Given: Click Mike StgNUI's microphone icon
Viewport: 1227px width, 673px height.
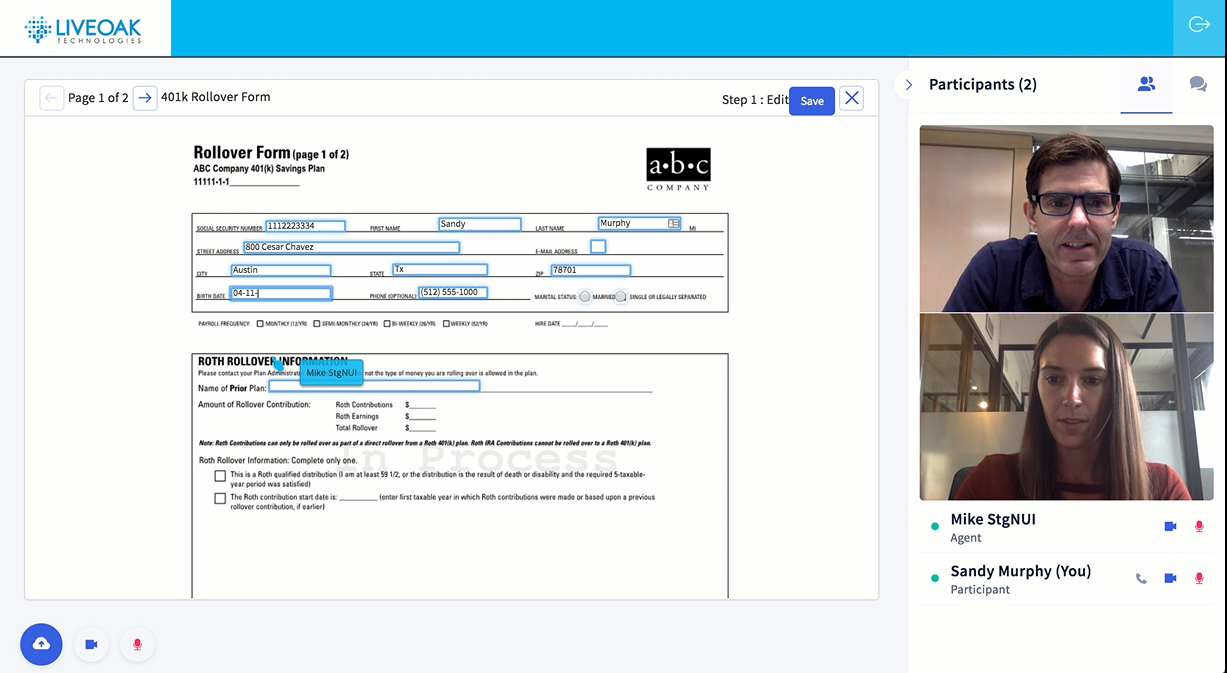Looking at the screenshot, I should pyautogui.click(x=1199, y=527).
